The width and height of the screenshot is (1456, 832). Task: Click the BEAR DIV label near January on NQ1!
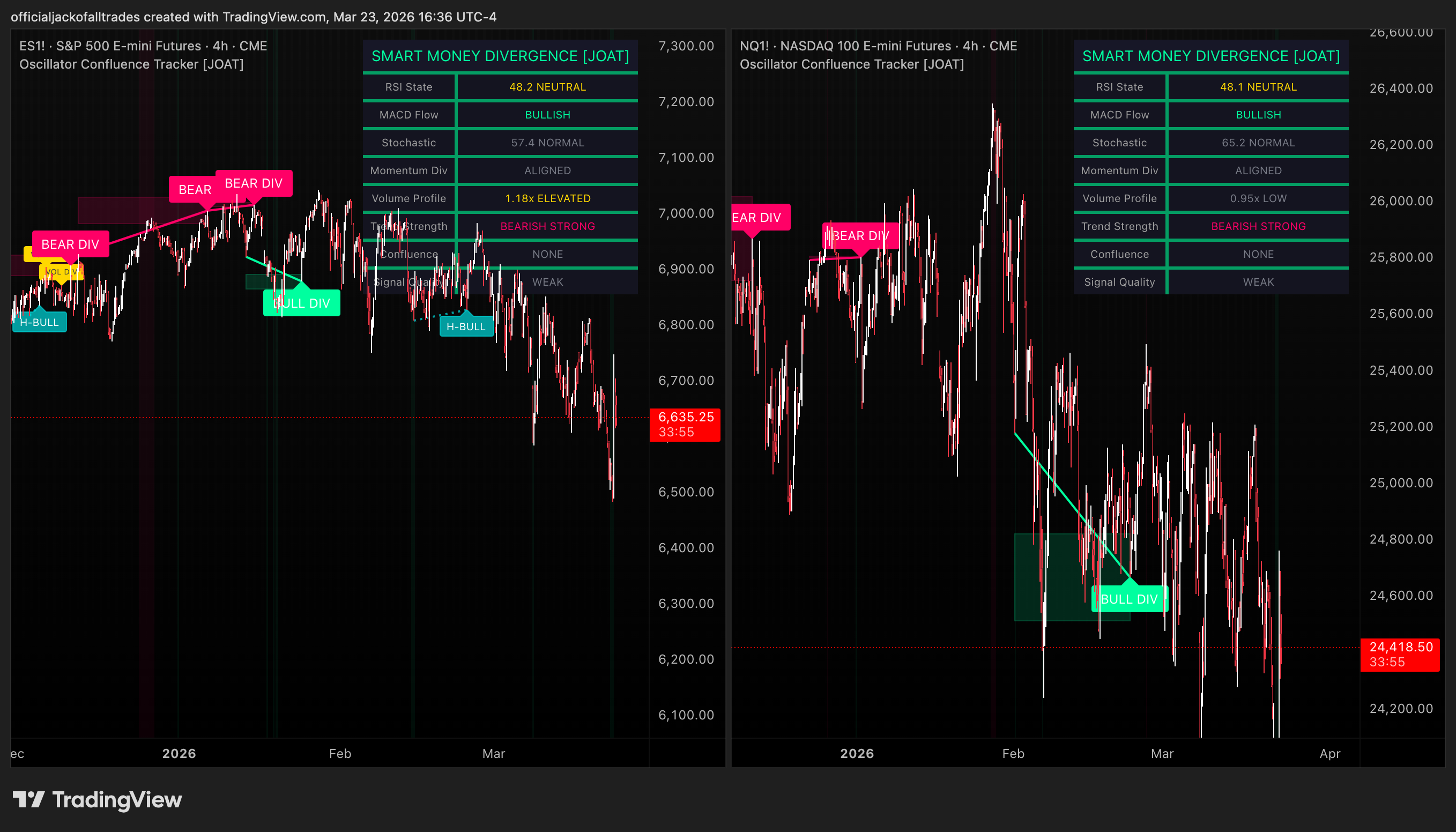coord(860,236)
